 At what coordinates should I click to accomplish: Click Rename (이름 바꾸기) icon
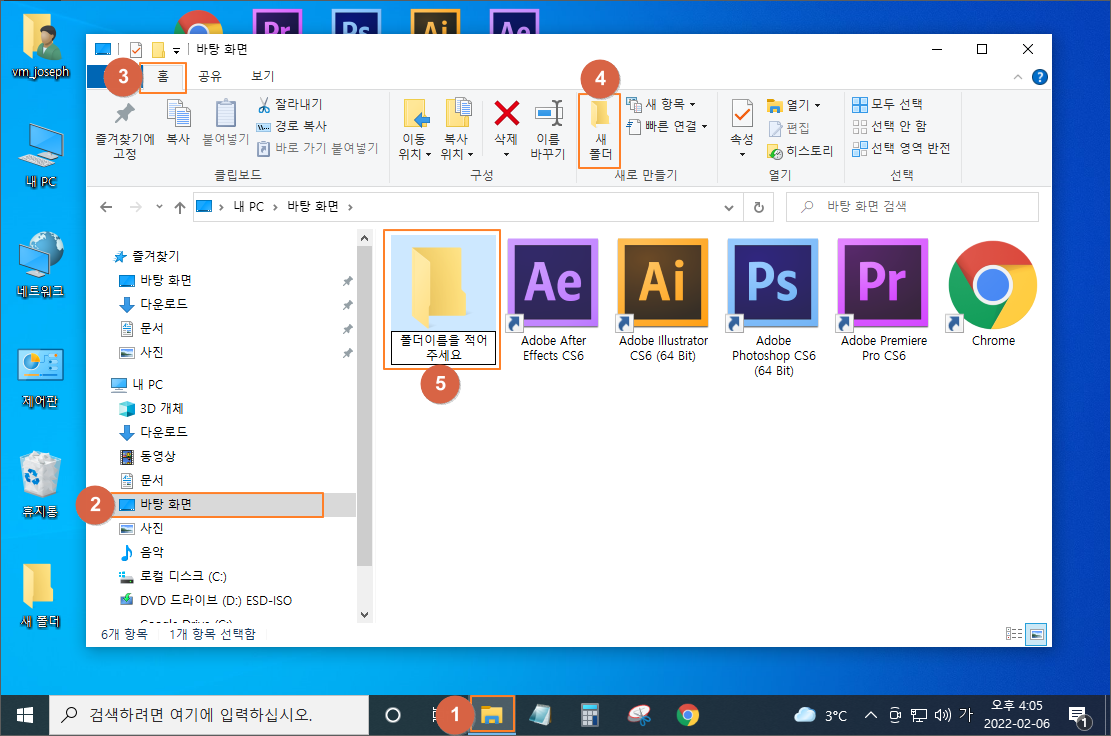[x=548, y=113]
